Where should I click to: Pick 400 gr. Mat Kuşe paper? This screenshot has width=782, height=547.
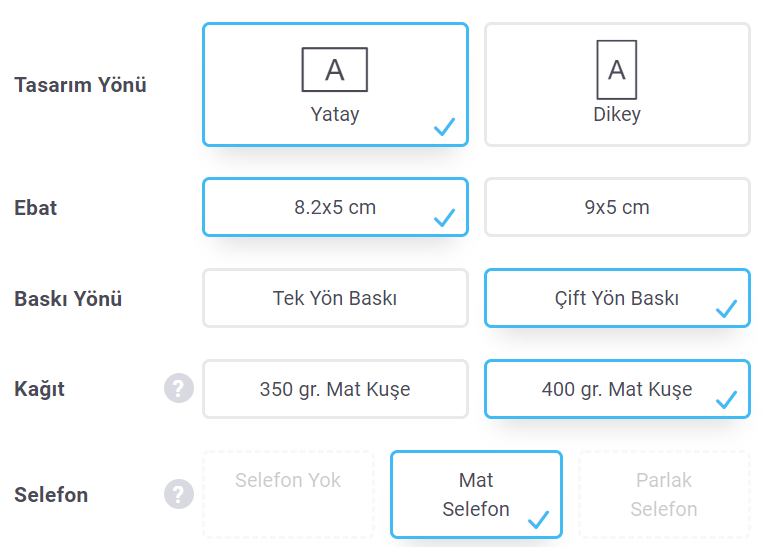point(617,389)
